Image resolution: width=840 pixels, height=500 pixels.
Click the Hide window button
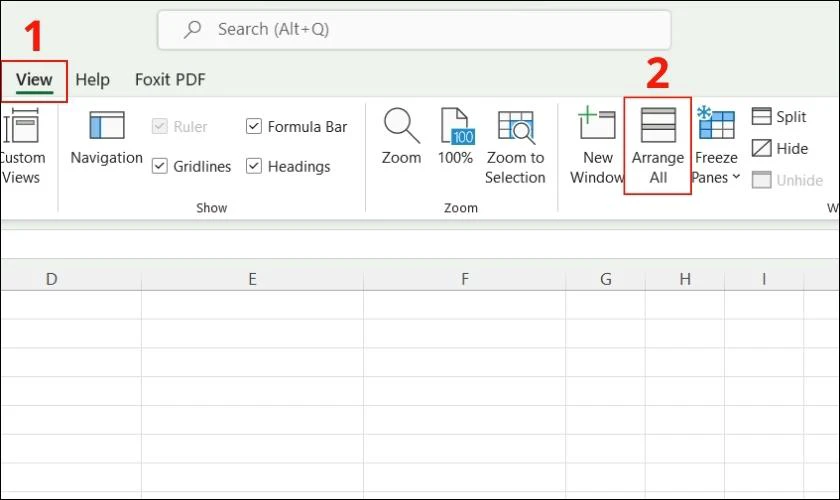click(779, 148)
